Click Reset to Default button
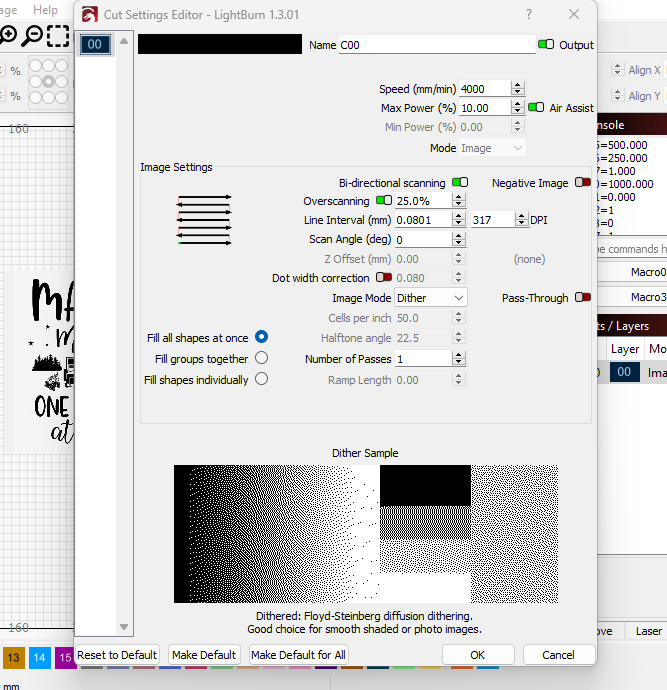 pos(117,655)
